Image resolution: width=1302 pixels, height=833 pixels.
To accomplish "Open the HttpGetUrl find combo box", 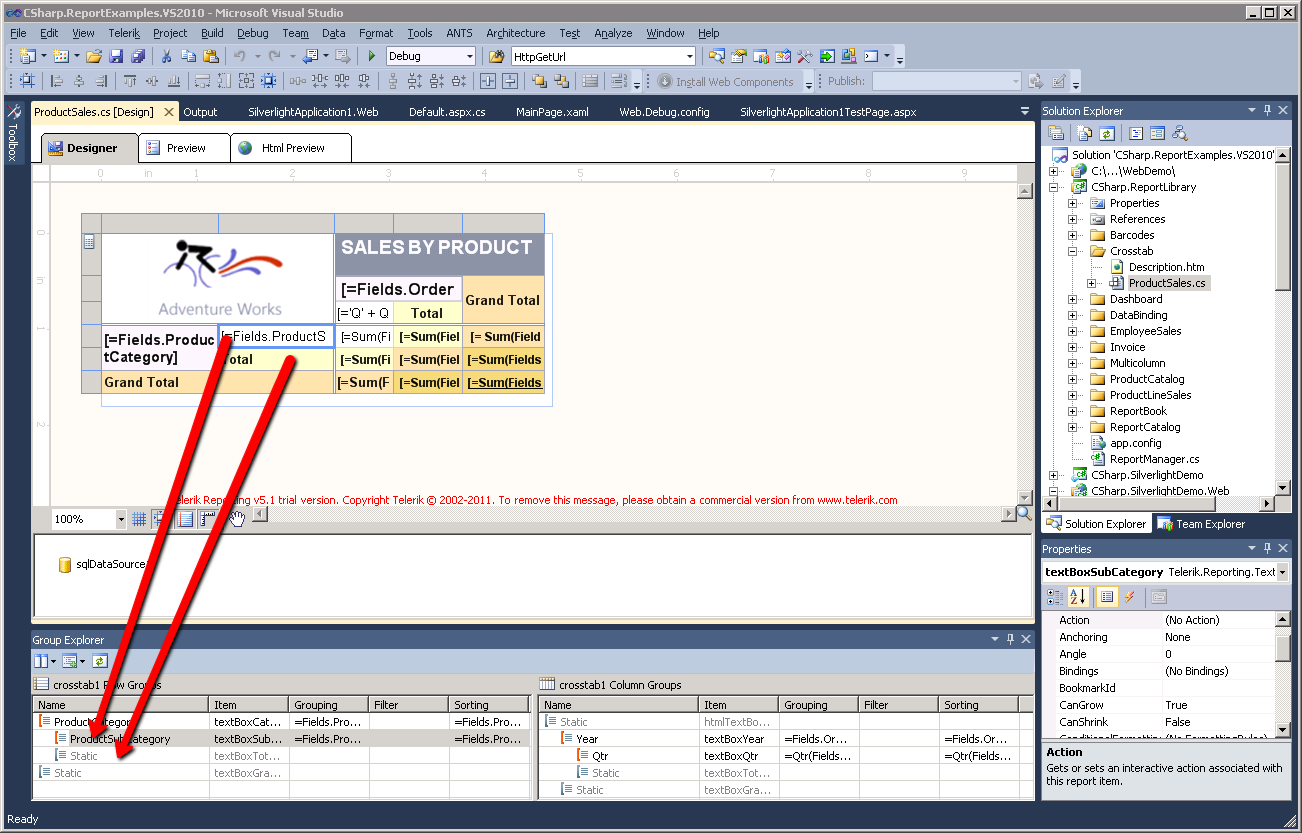I will tap(690, 57).
